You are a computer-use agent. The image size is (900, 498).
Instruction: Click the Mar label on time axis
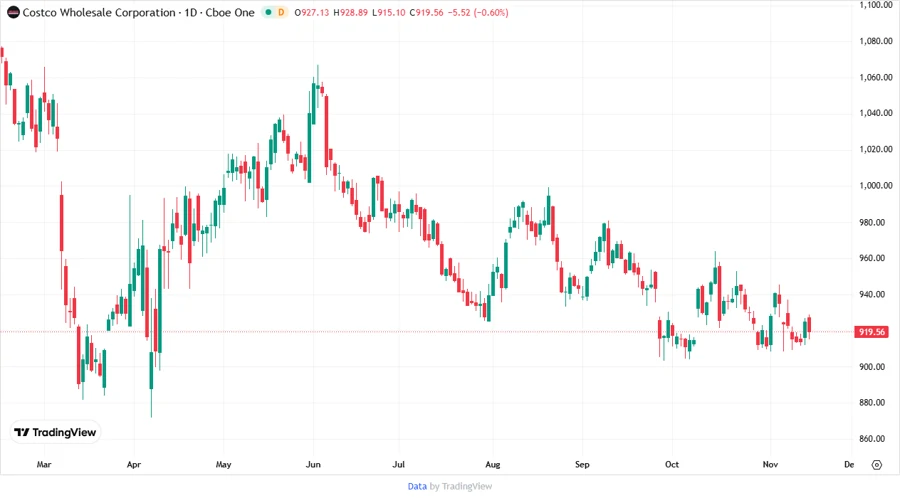click(44, 464)
